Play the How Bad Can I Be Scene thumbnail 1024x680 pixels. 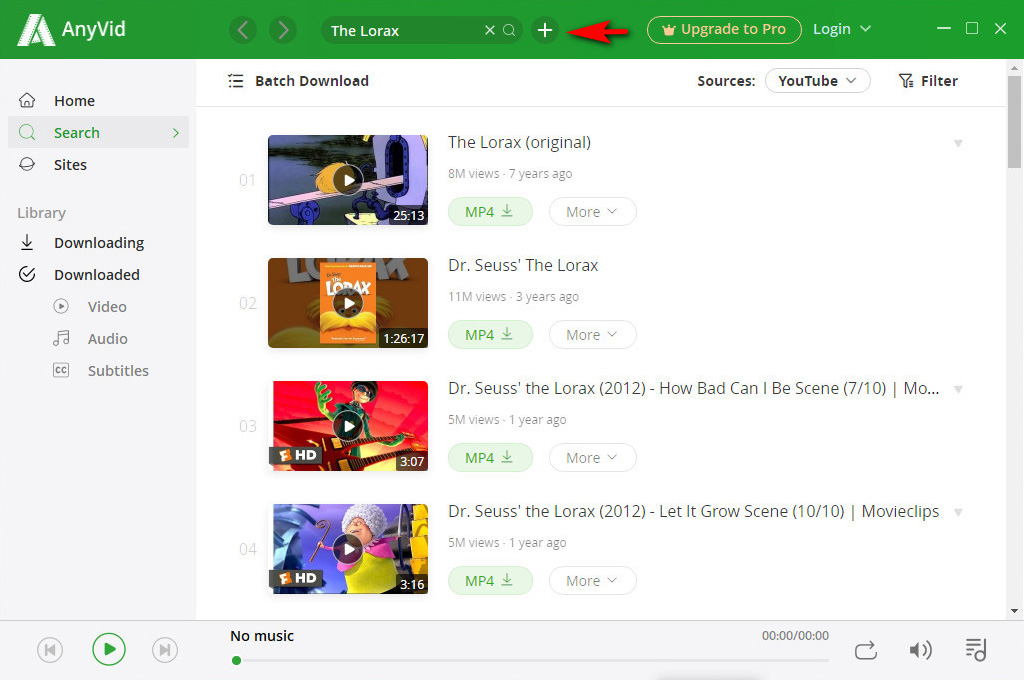(348, 426)
